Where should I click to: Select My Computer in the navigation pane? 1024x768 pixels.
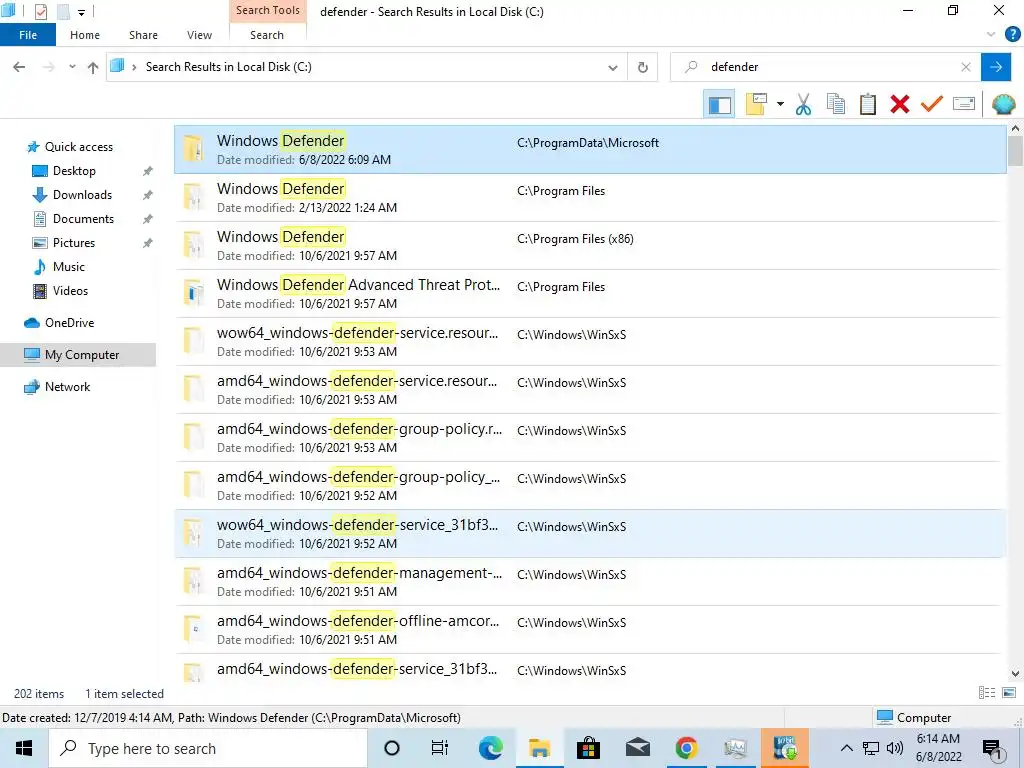point(78,355)
